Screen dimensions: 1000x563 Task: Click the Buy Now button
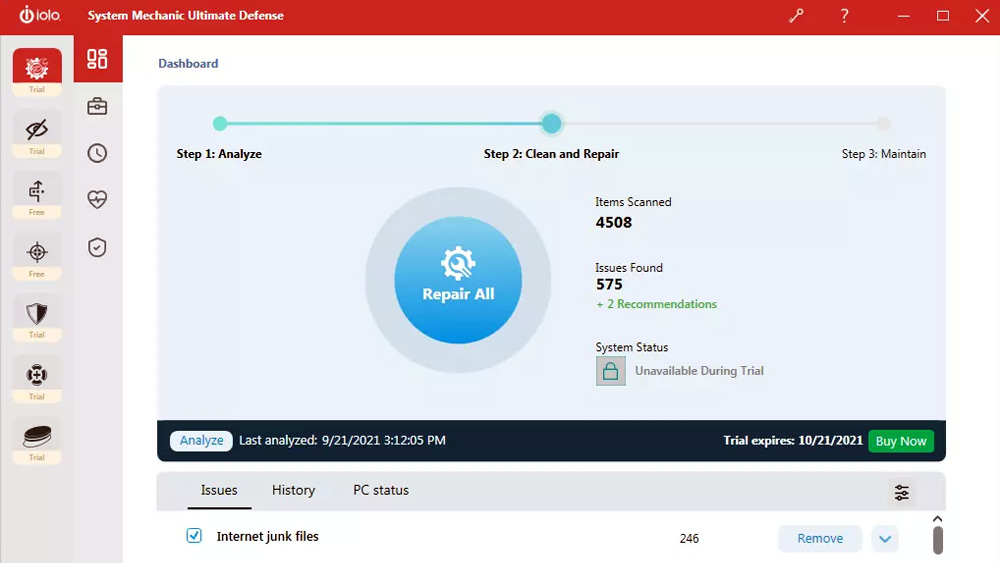[x=901, y=441]
